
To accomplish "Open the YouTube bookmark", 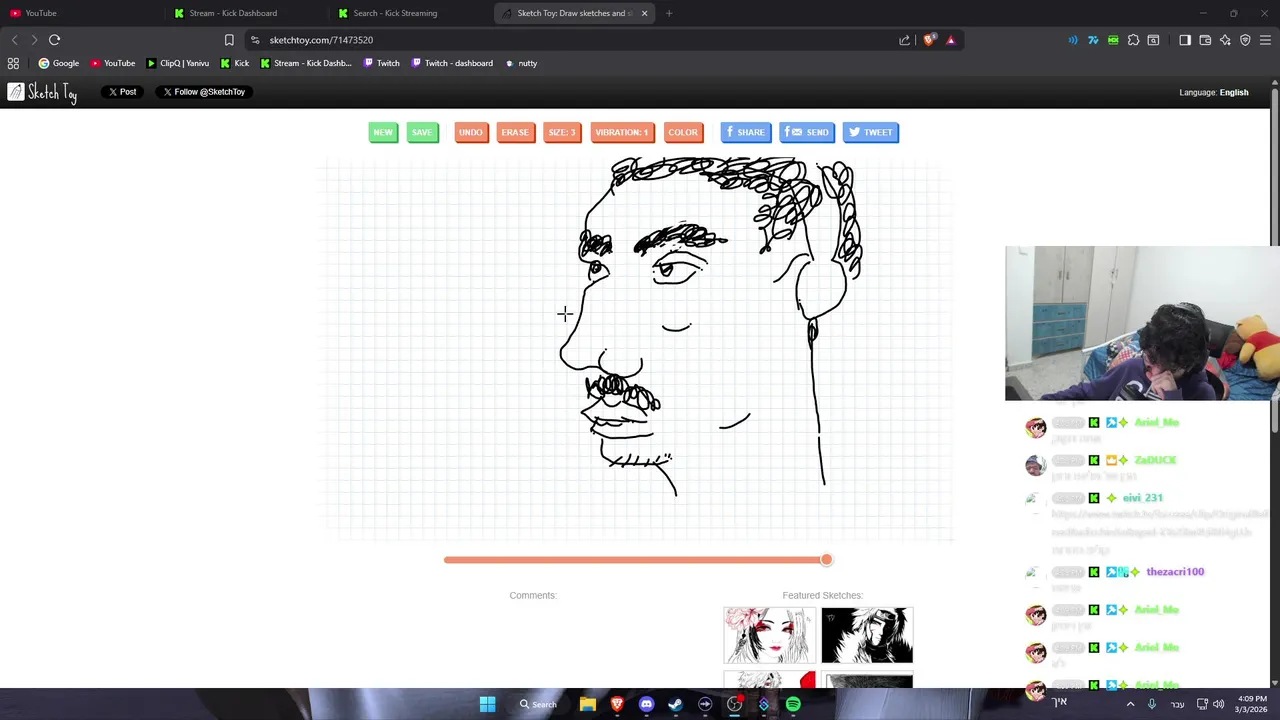I will [x=113, y=63].
